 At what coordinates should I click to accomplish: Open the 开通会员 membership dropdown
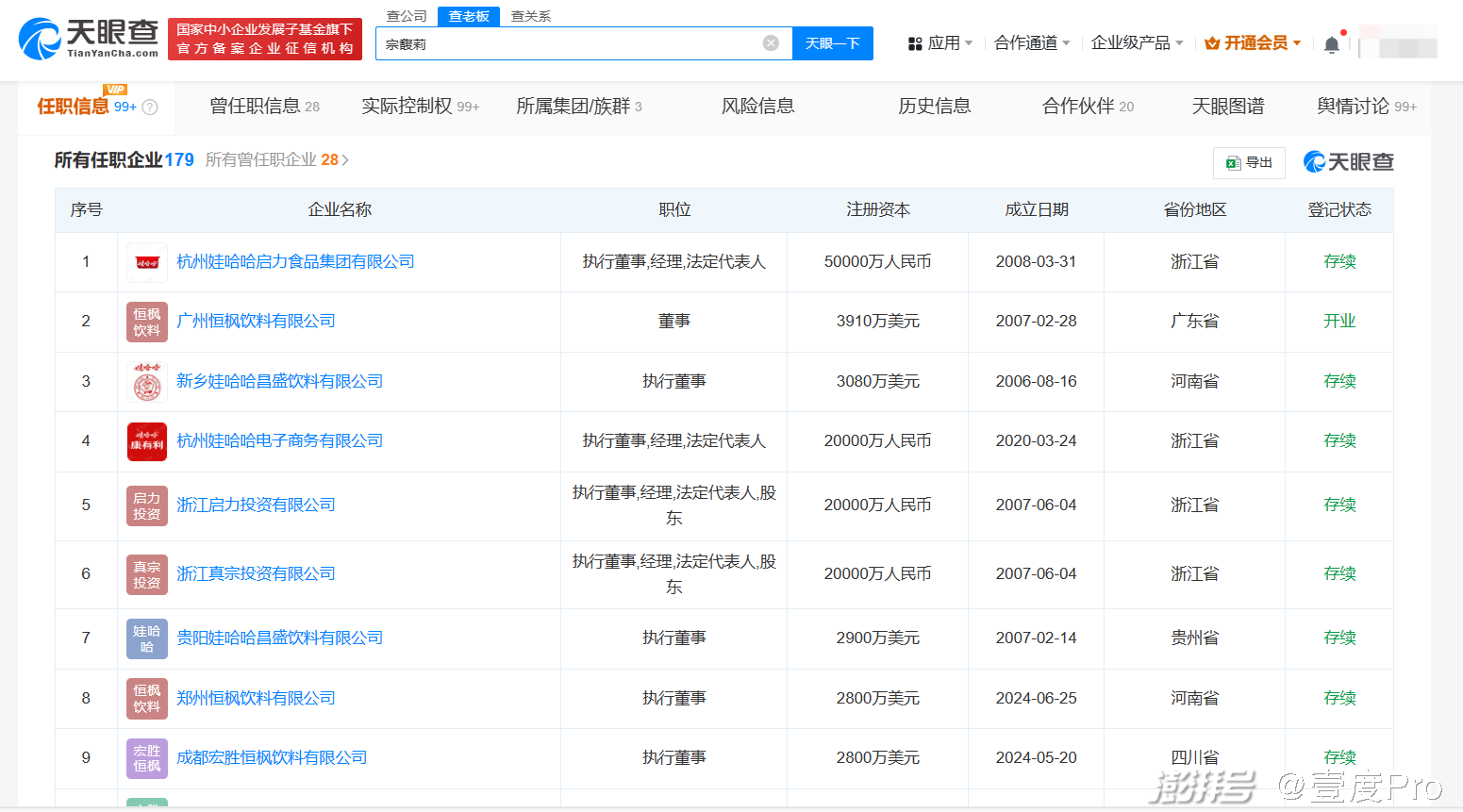point(1253,43)
